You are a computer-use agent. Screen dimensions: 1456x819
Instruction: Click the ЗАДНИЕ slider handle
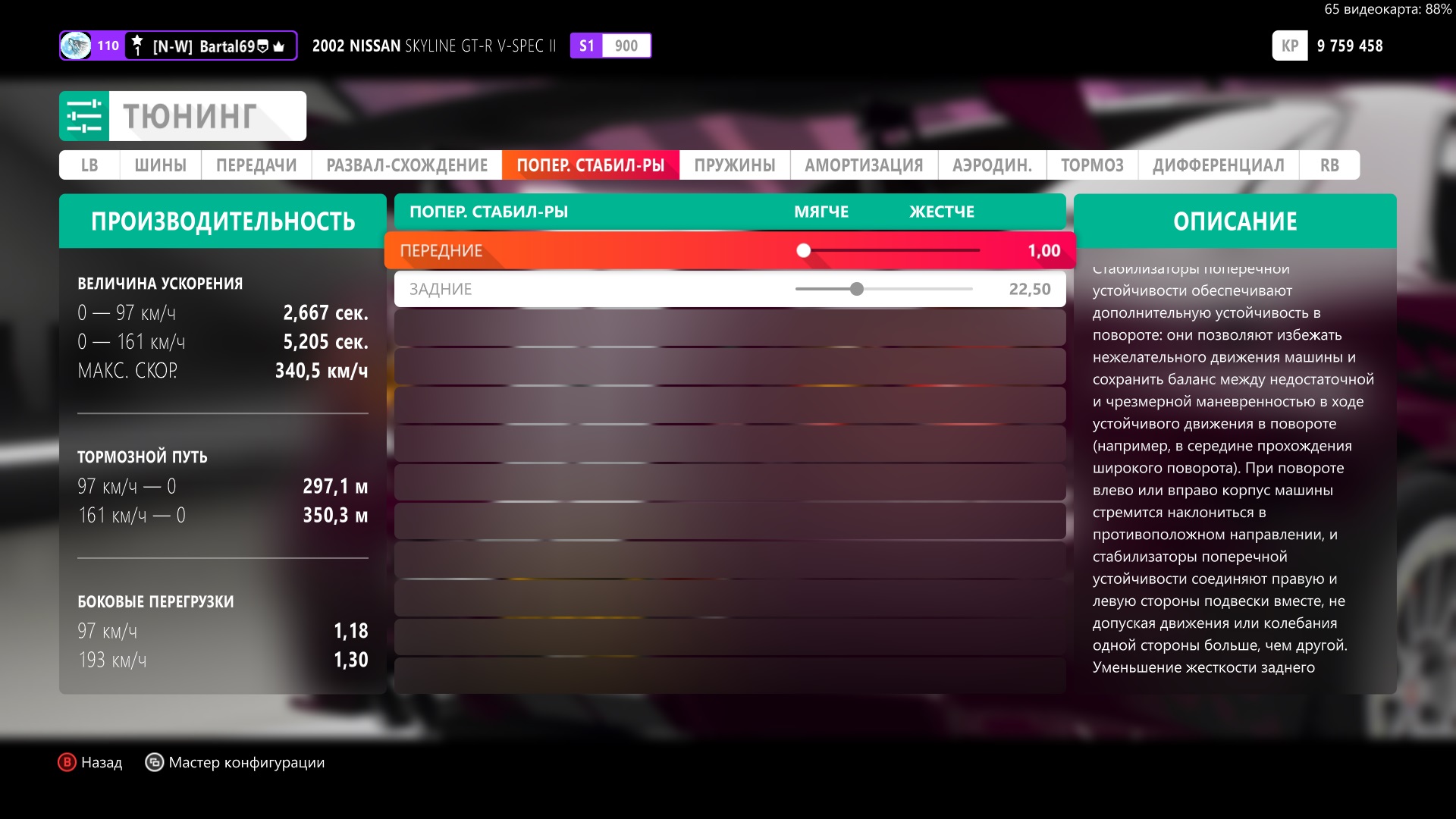click(857, 289)
